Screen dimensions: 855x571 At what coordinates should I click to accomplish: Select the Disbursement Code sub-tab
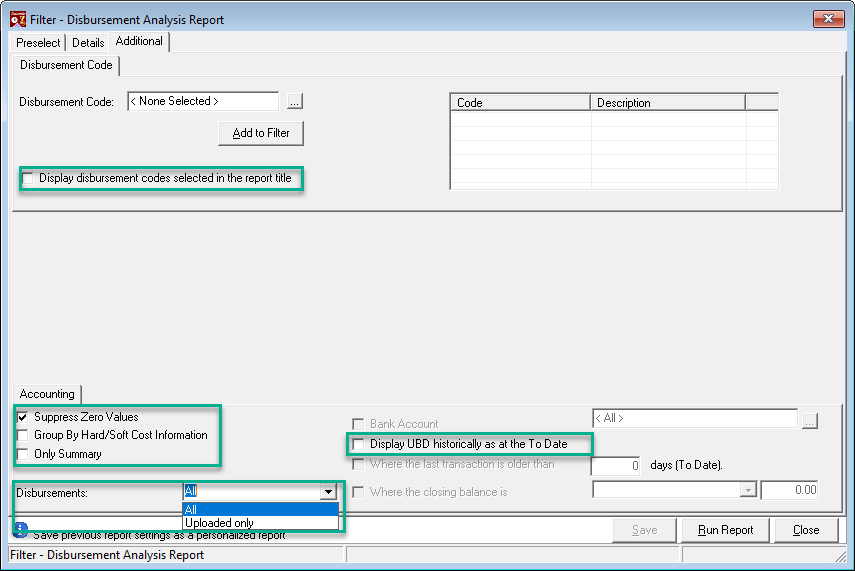point(66,65)
